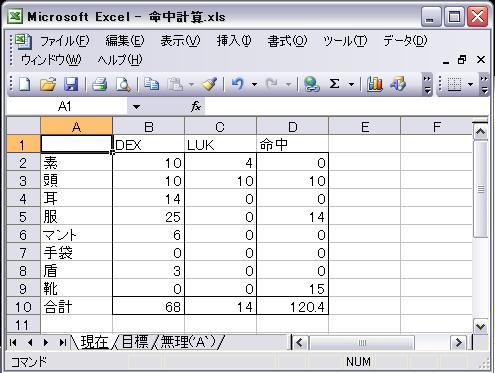This screenshot has width=495, height=373.
Task: Click the horizontal scrollbar left arrow
Action: tap(299, 342)
